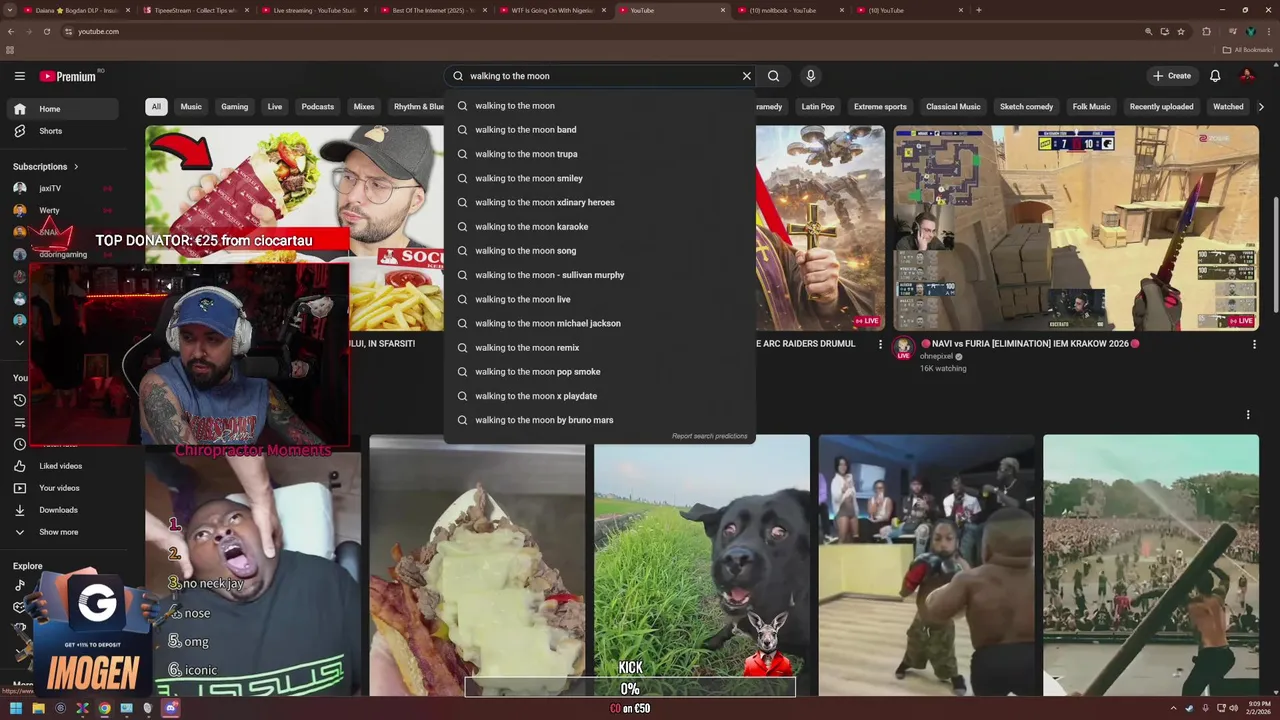Focus the YouTube search input field

coord(600,76)
